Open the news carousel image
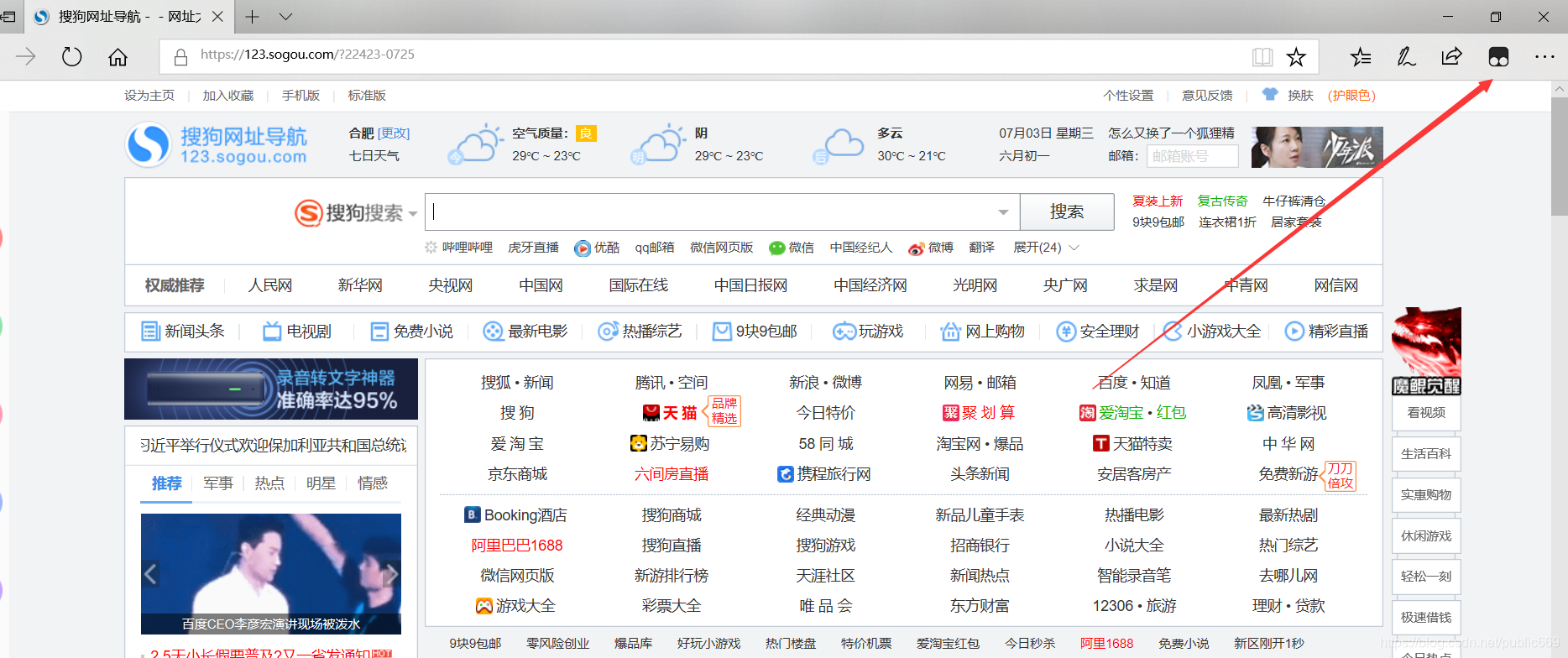This screenshot has height=658, width=1568. (271, 574)
